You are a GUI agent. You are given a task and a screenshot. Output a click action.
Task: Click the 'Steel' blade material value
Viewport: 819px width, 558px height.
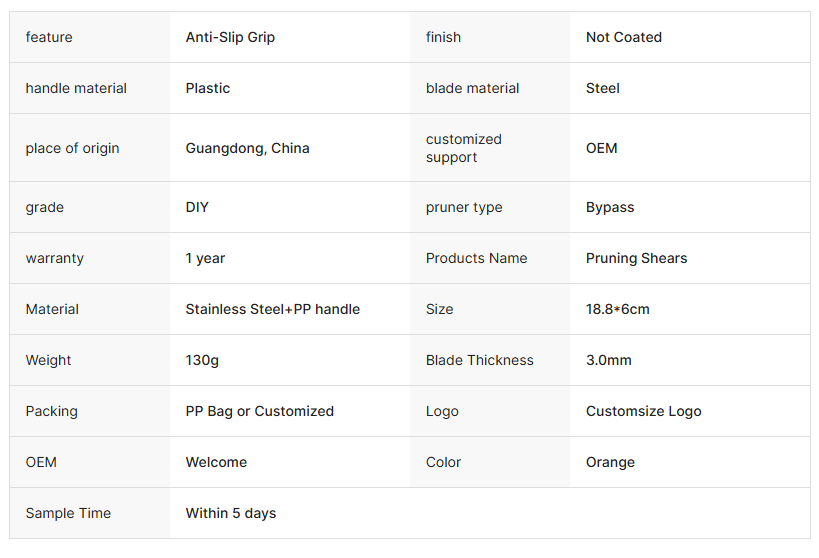pos(603,88)
